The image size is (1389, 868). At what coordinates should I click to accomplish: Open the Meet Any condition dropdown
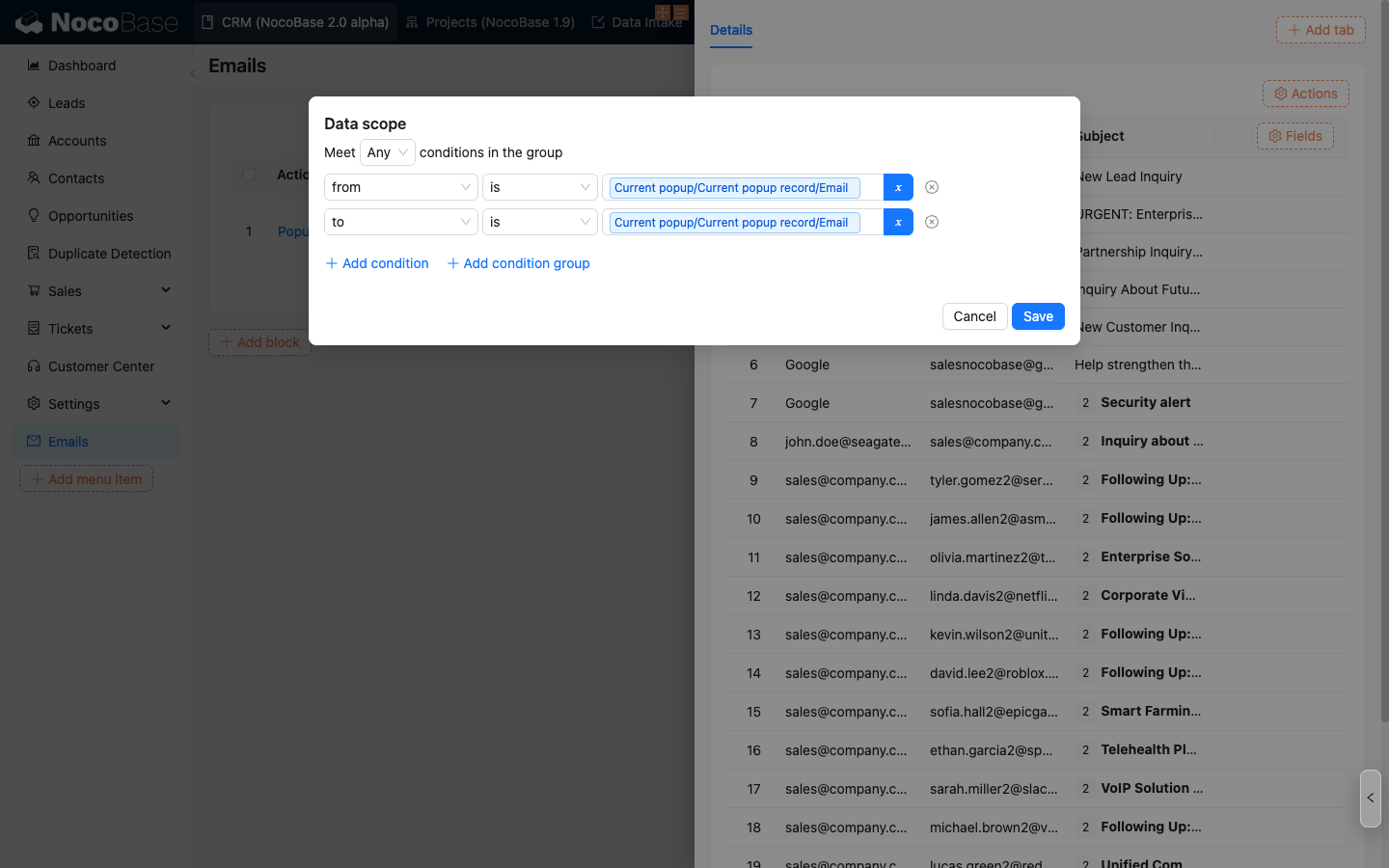coord(387,152)
